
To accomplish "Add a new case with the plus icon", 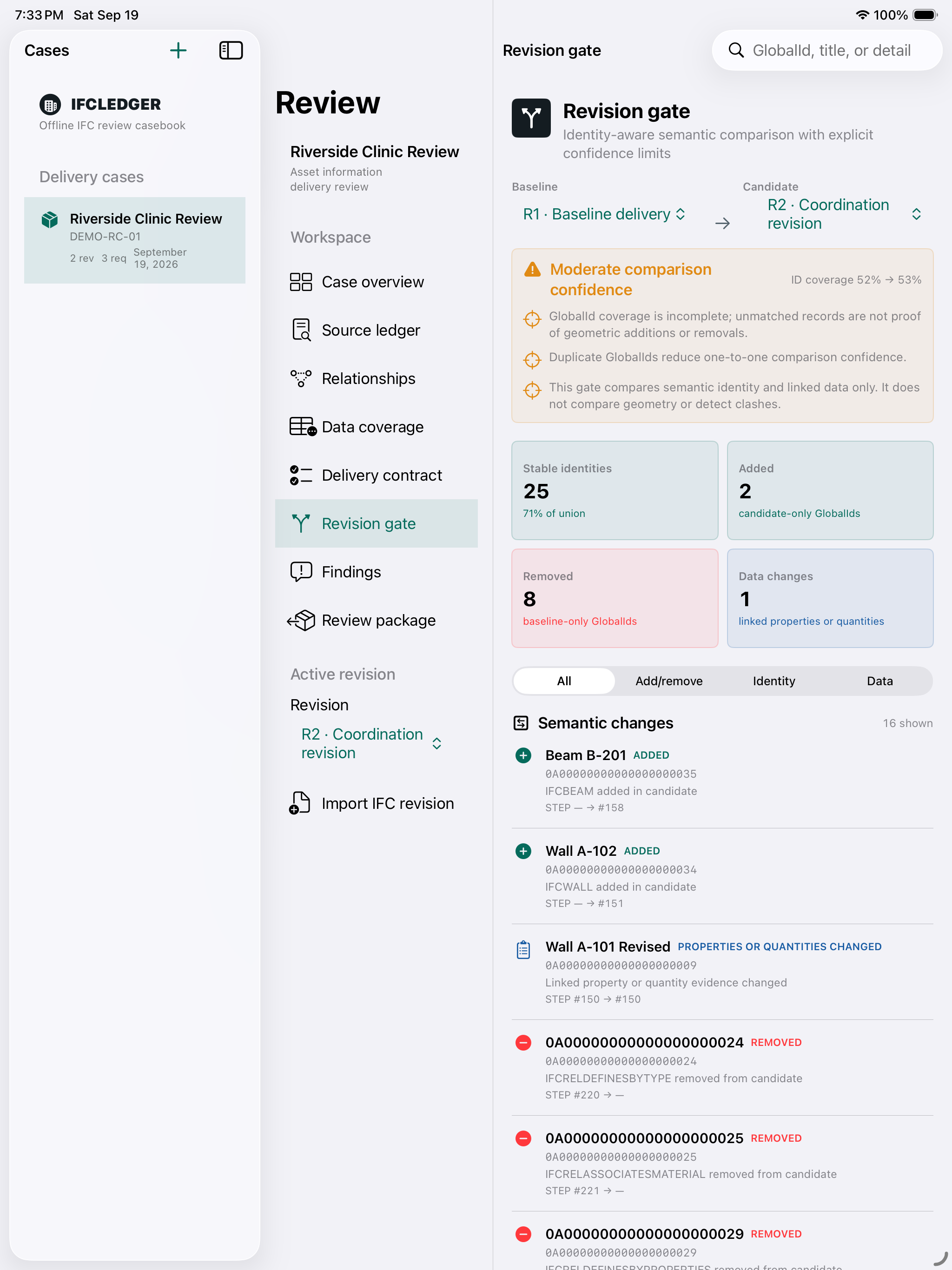I will [x=178, y=51].
